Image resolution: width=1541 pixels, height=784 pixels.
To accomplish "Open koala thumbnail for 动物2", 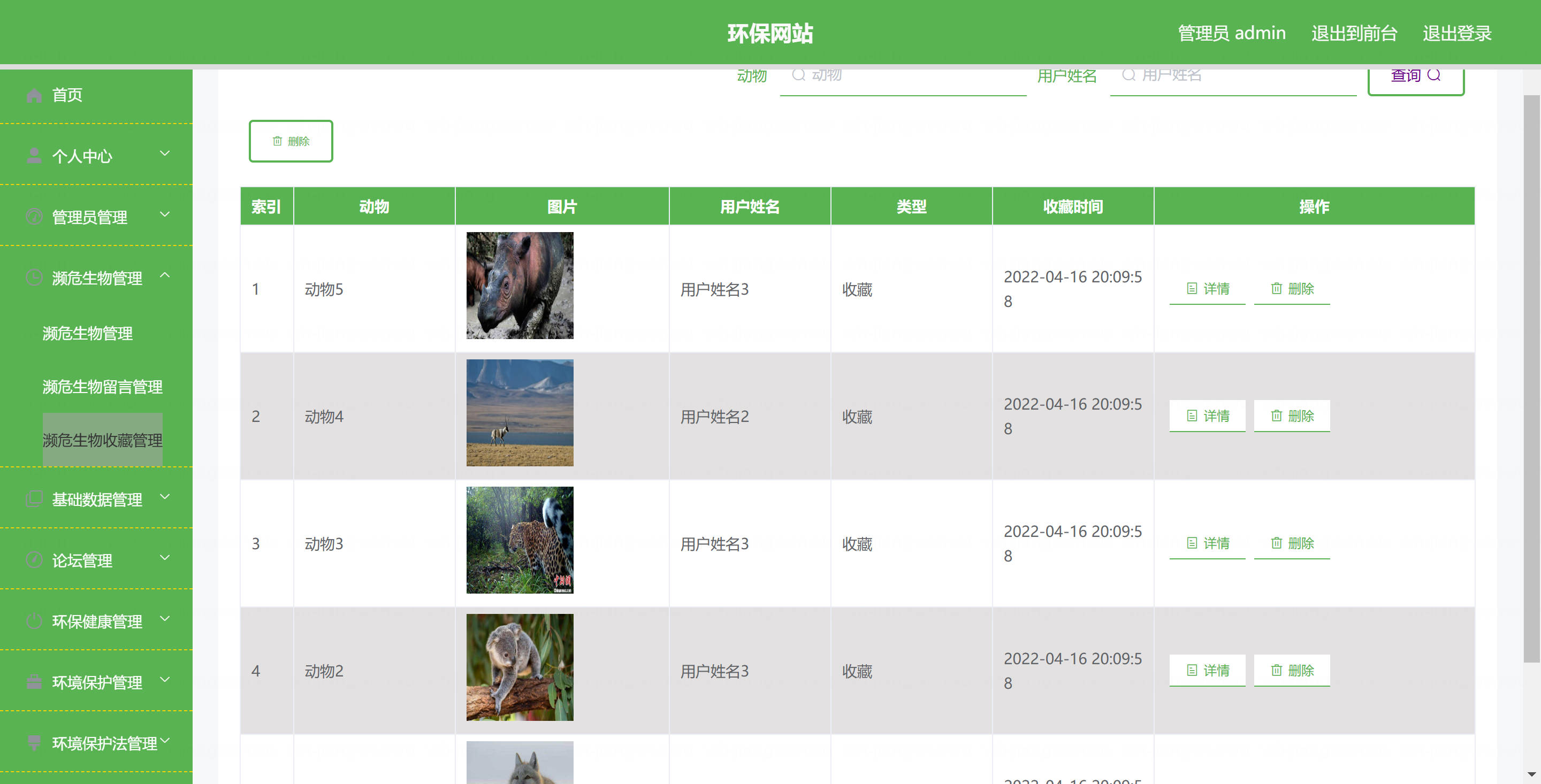I will 520,667.
